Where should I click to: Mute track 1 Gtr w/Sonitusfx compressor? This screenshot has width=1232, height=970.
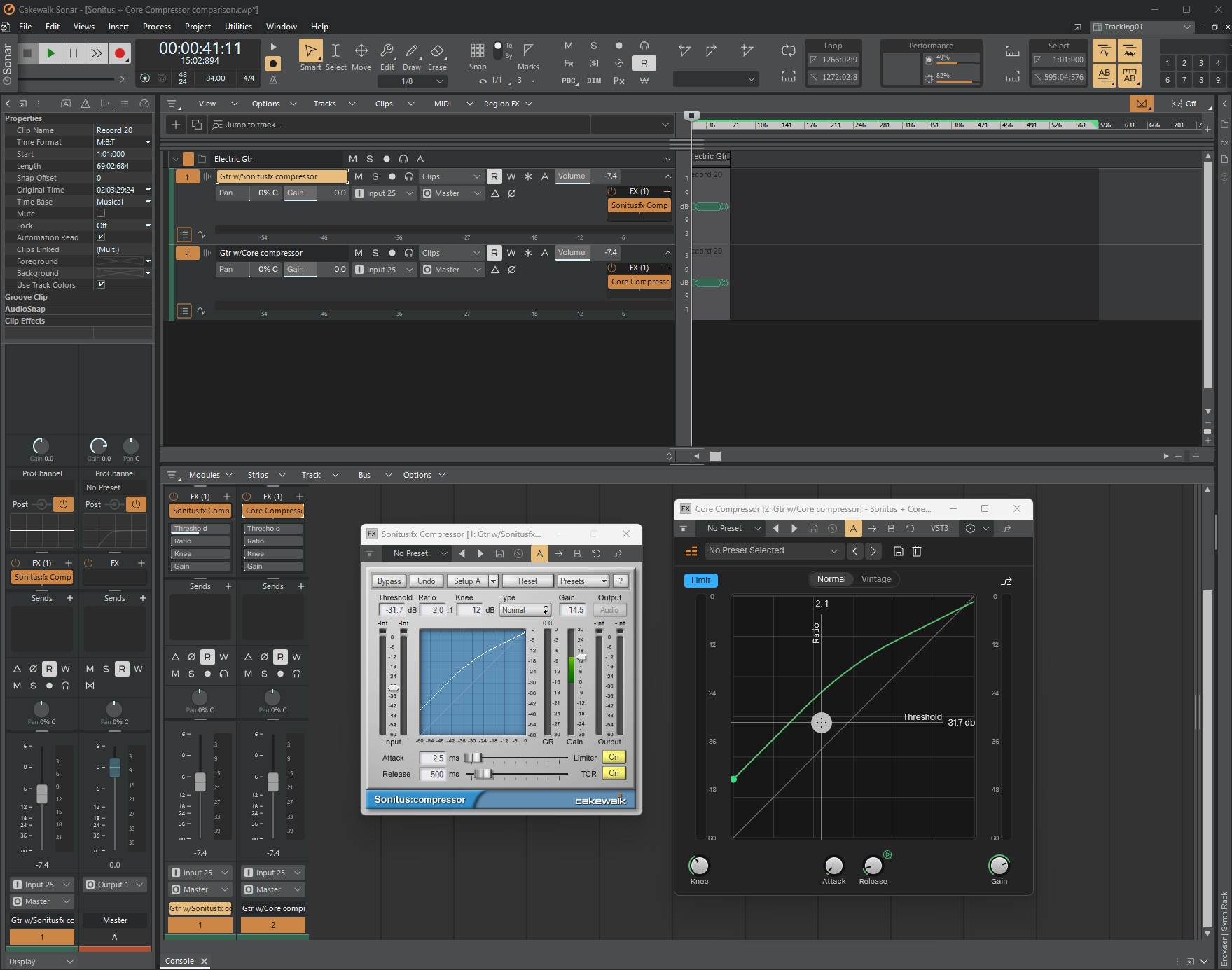point(359,176)
